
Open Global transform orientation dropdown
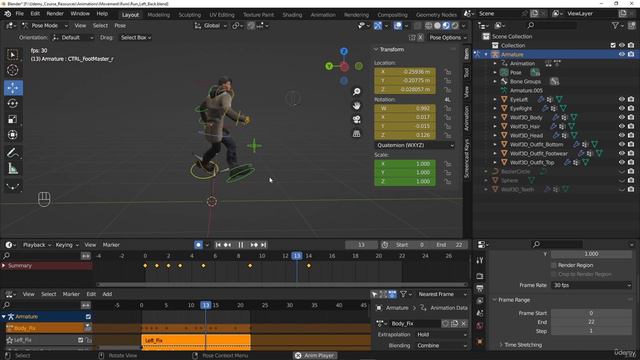click(211, 26)
